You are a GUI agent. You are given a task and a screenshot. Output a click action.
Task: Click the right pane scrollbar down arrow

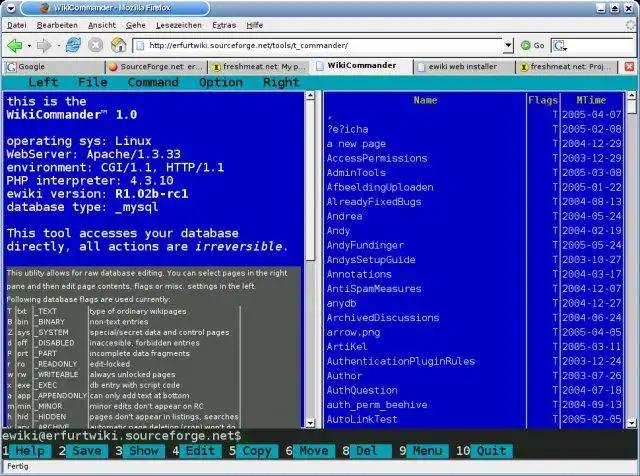coord(631,423)
